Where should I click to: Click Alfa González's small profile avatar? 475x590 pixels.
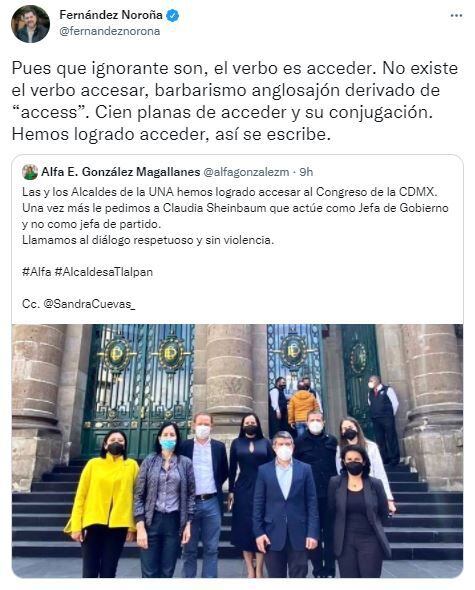click(x=30, y=172)
